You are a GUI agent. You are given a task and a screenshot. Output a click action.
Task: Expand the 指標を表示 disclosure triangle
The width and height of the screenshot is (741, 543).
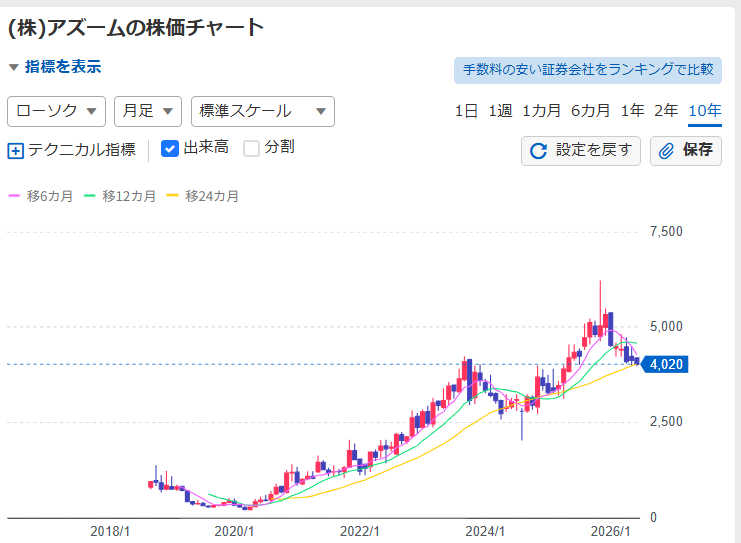tap(14, 67)
